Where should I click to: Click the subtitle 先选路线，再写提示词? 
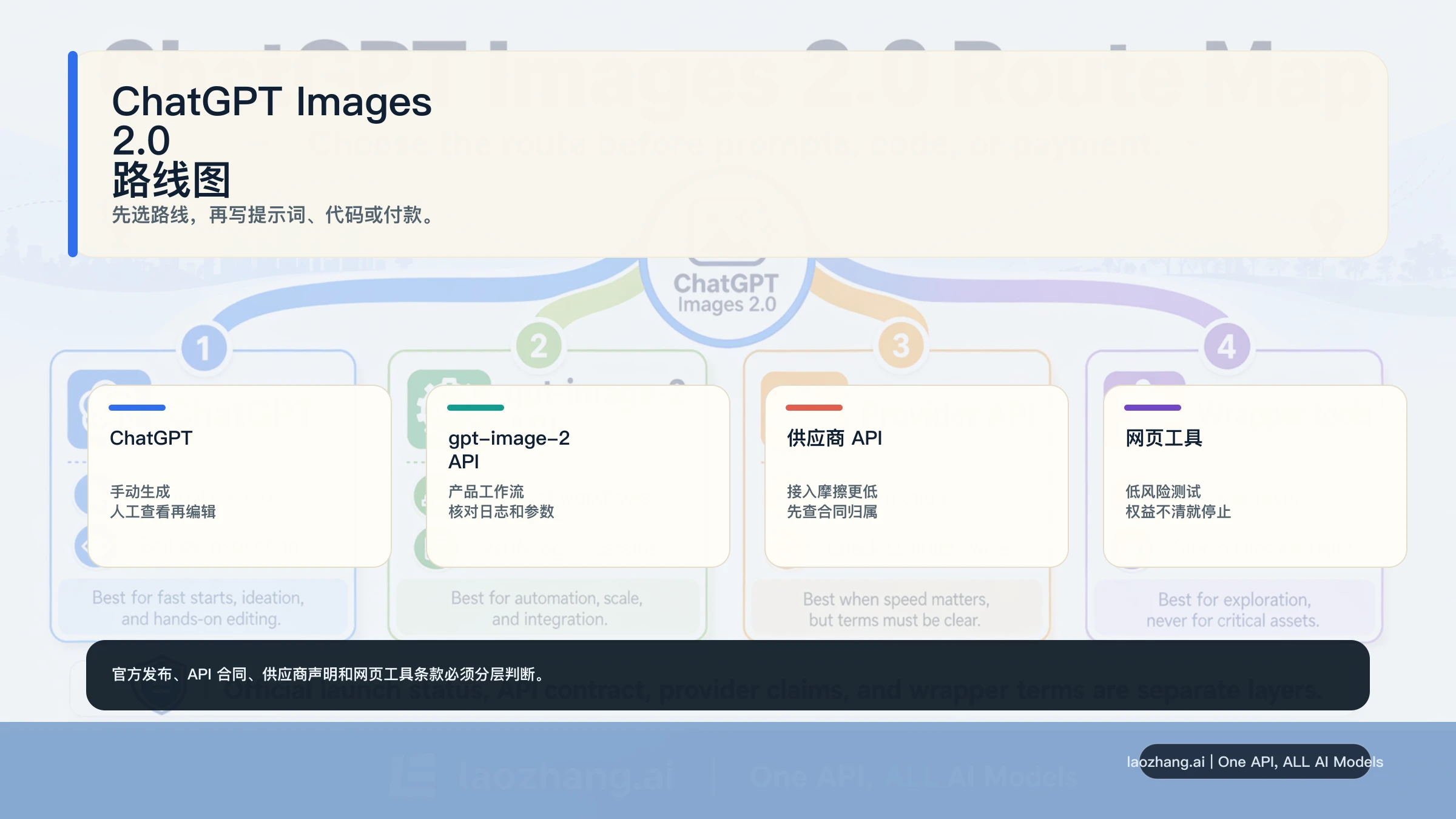tap(273, 215)
